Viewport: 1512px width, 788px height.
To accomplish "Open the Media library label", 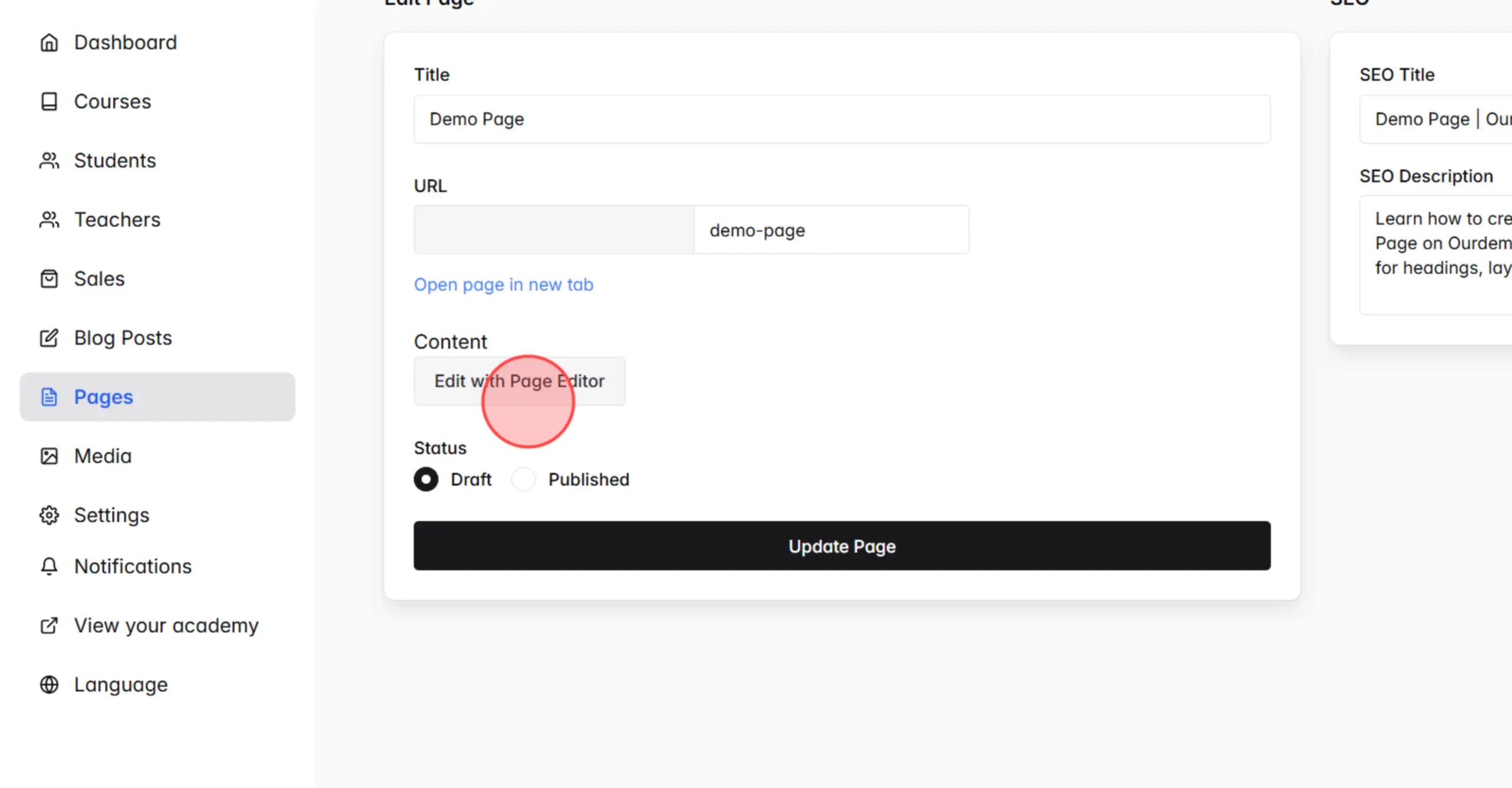I will click(x=103, y=456).
